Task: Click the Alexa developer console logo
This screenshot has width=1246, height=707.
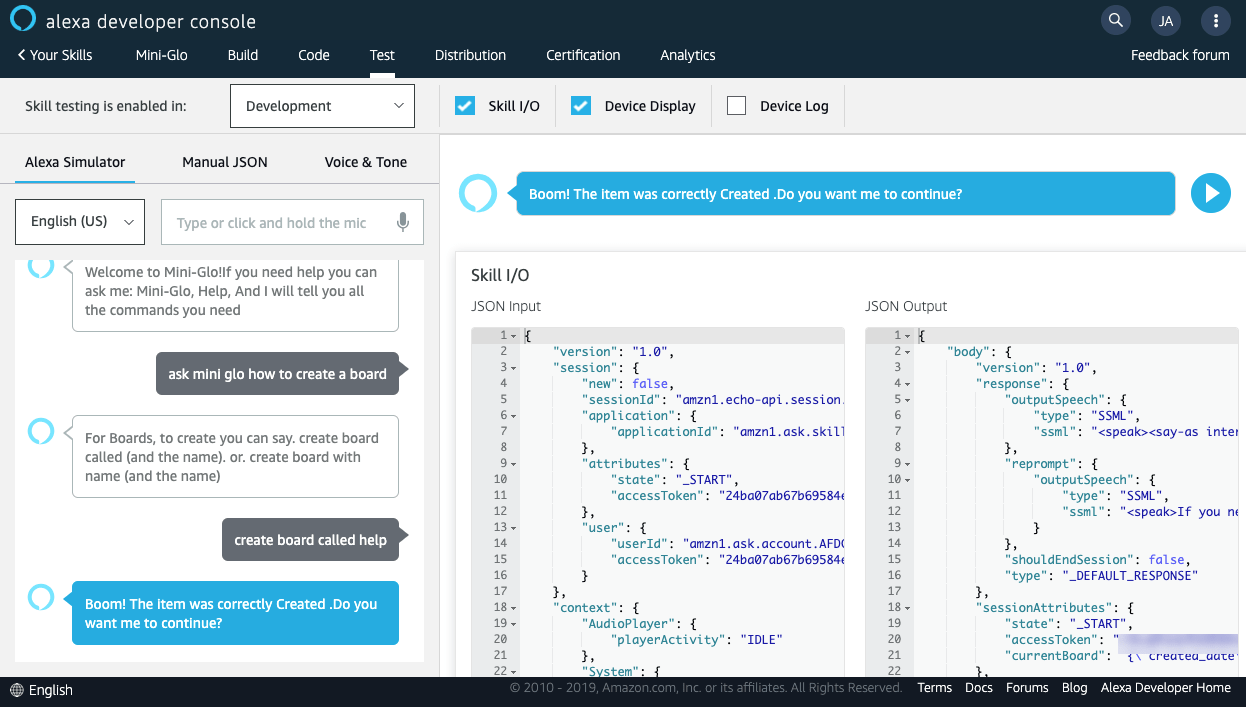Action: pyautogui.click(x=133, y=21)
